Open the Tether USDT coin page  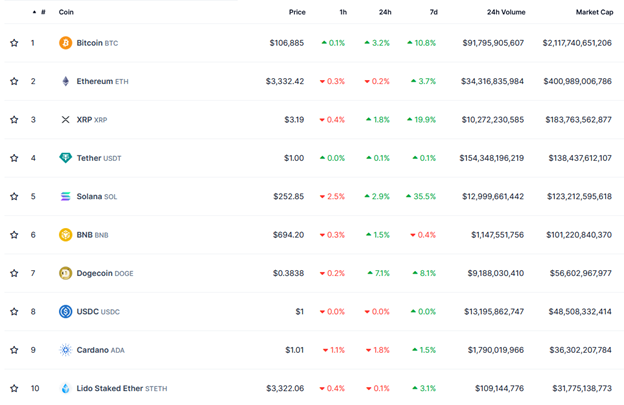99,158
